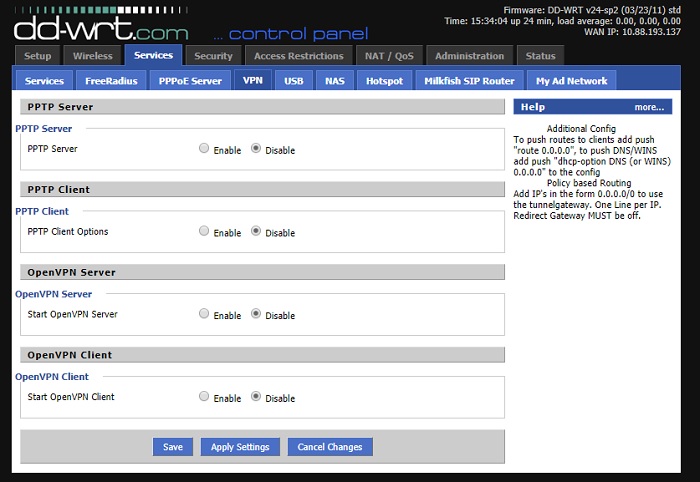Go to the Hotspot sub-tab
Image resolution: width=700 pixels, height=482 pixels.
click(x=384, y=81)
